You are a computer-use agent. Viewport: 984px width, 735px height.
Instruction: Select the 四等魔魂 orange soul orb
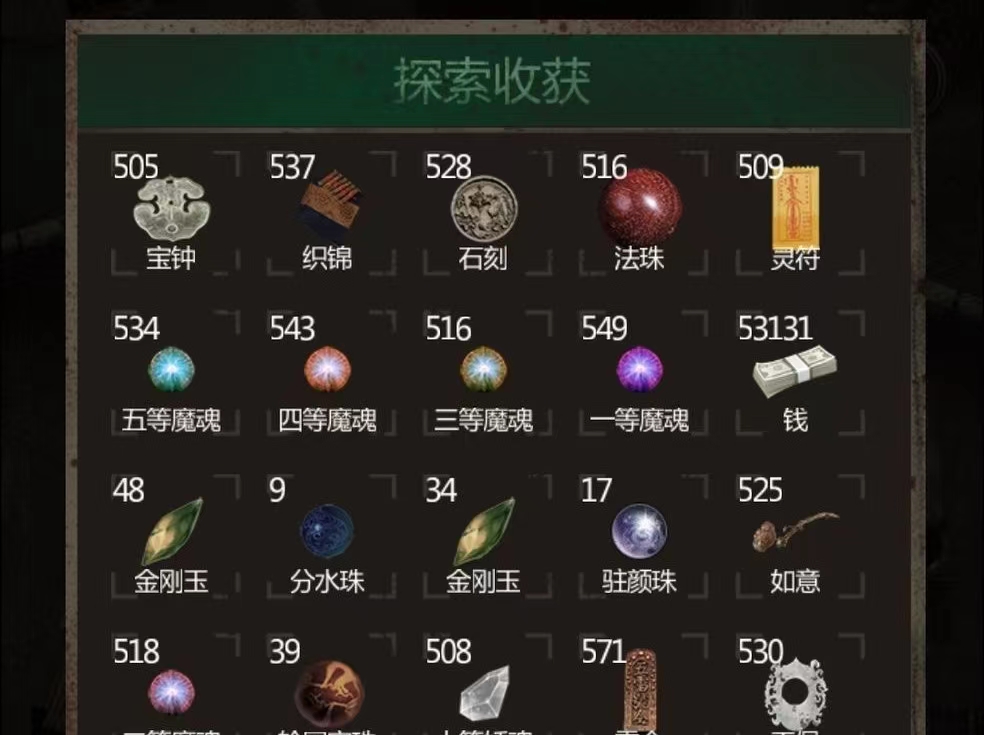pyautogui.click(x=328, y=370)
